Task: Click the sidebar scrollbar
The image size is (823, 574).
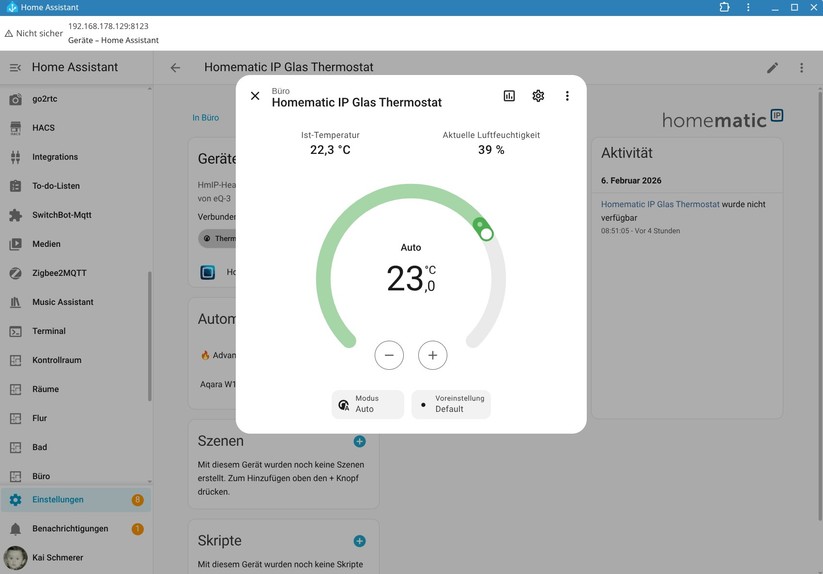Action: click(150, 336)
